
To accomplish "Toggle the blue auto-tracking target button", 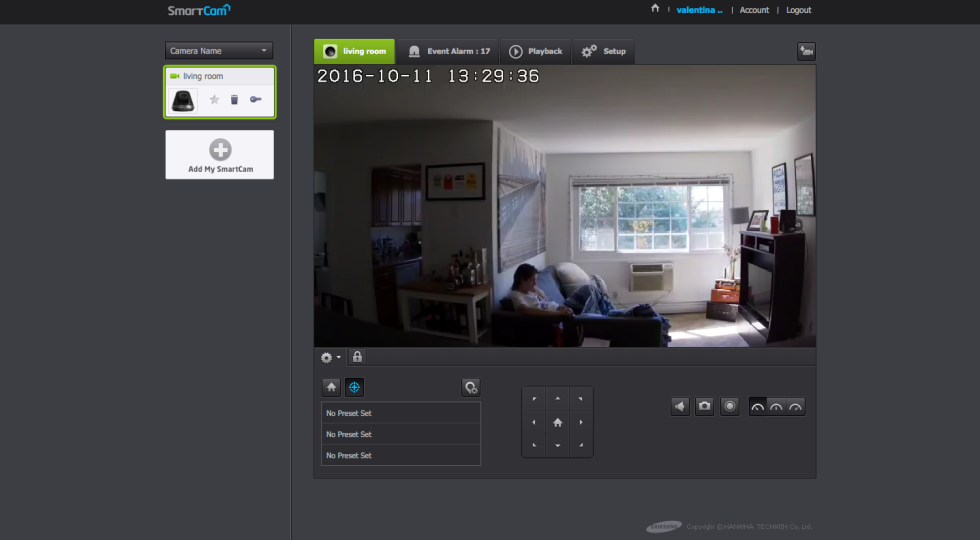I will click(354, 387).
